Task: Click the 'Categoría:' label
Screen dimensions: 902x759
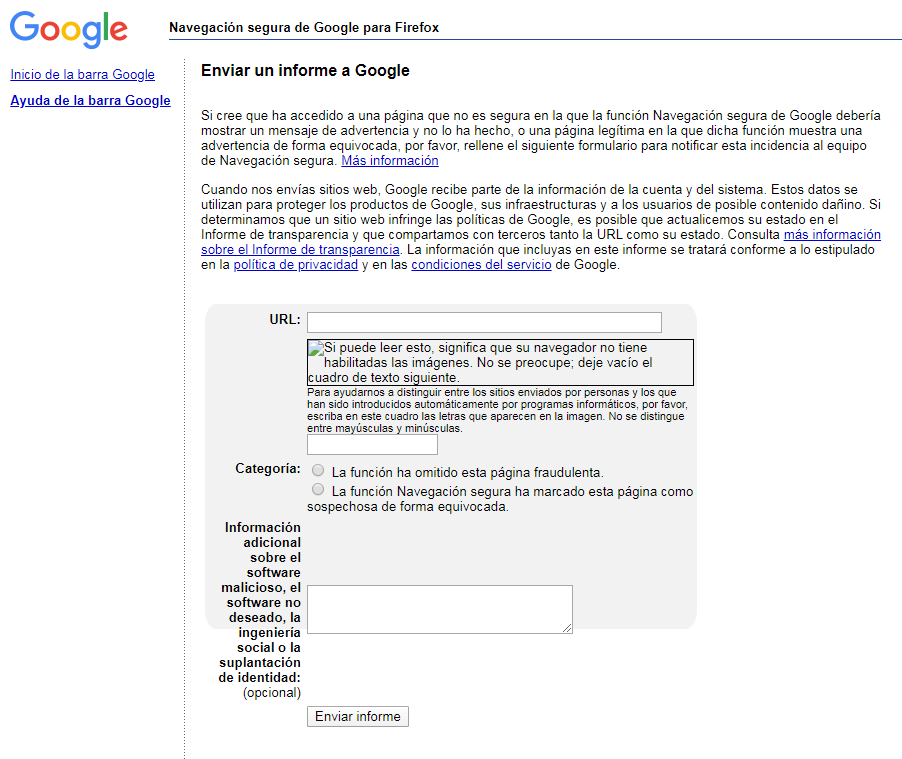Action: tap(267, 468)
